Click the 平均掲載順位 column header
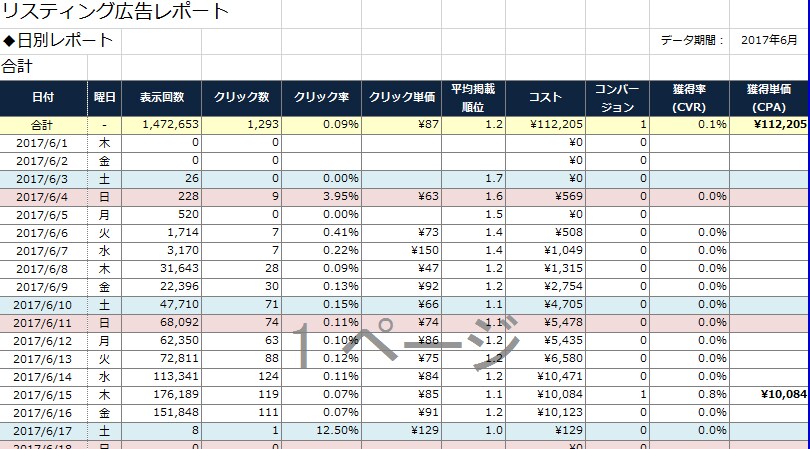This screenshot has height=449, width=810. pos(473,98)
